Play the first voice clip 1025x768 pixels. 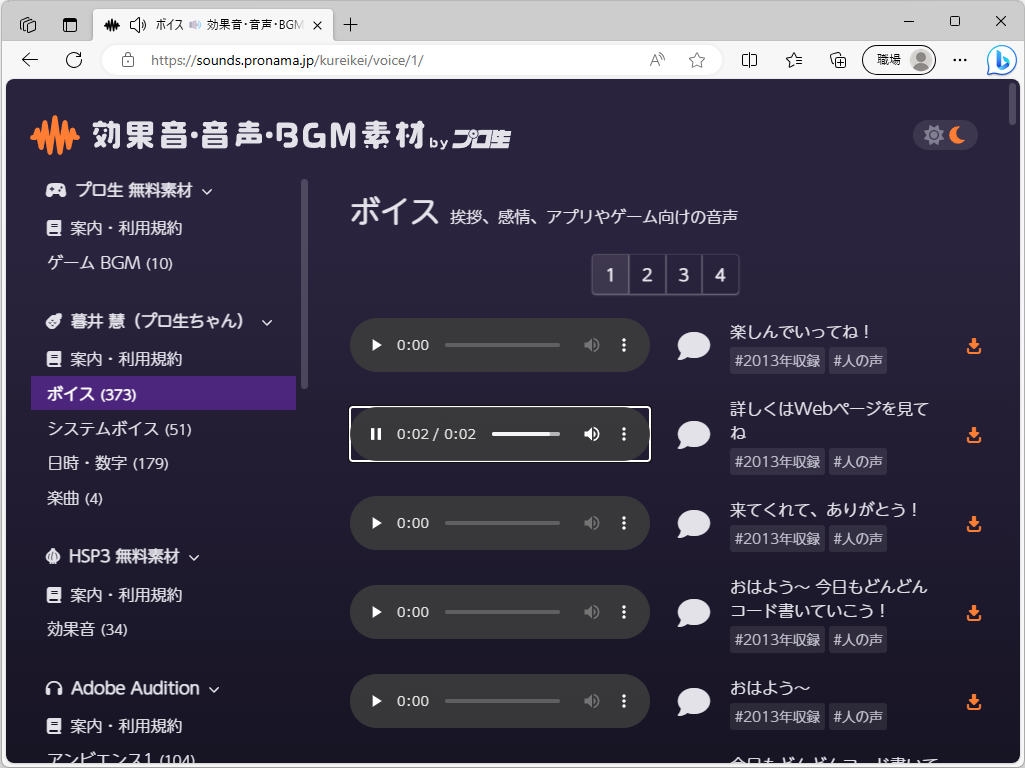click(376, 344)
